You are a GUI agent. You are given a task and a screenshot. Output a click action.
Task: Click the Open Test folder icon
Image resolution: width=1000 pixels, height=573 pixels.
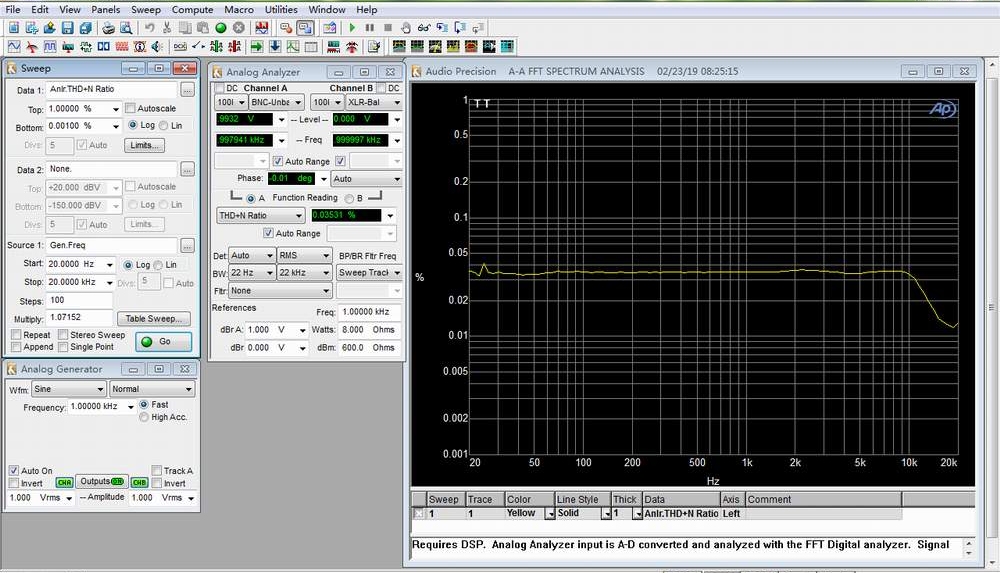coord(49,28)
